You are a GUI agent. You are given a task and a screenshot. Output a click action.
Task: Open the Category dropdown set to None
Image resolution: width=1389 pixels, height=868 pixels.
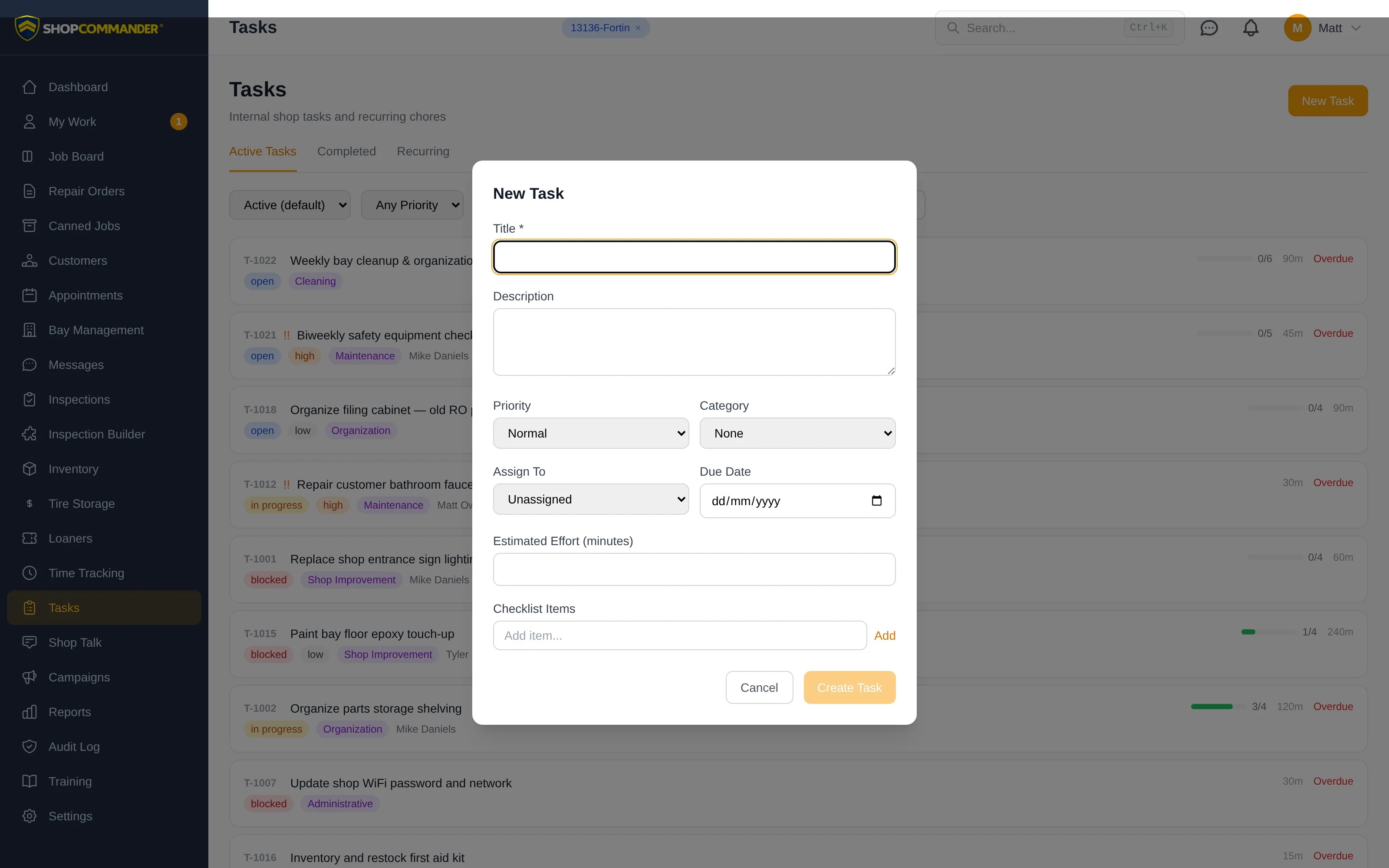[x=797, y=434]
